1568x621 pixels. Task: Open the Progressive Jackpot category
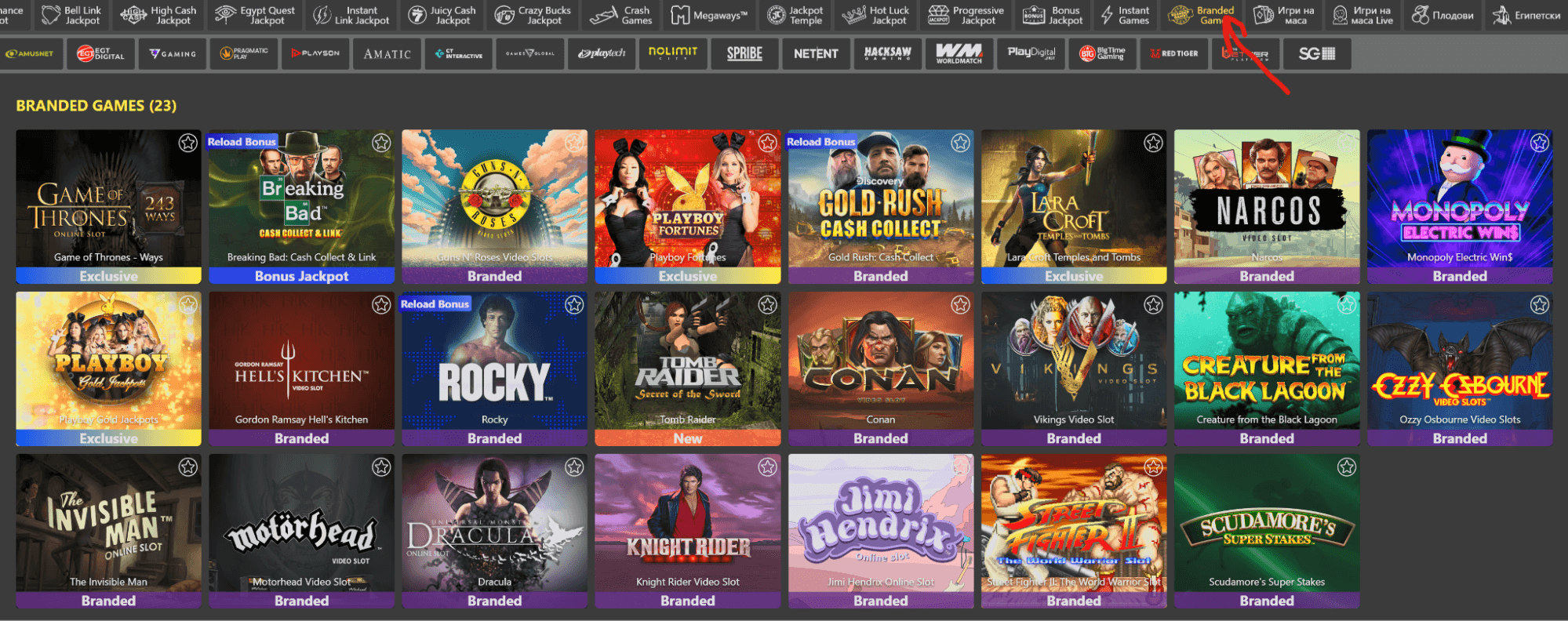tap(966, 15)
